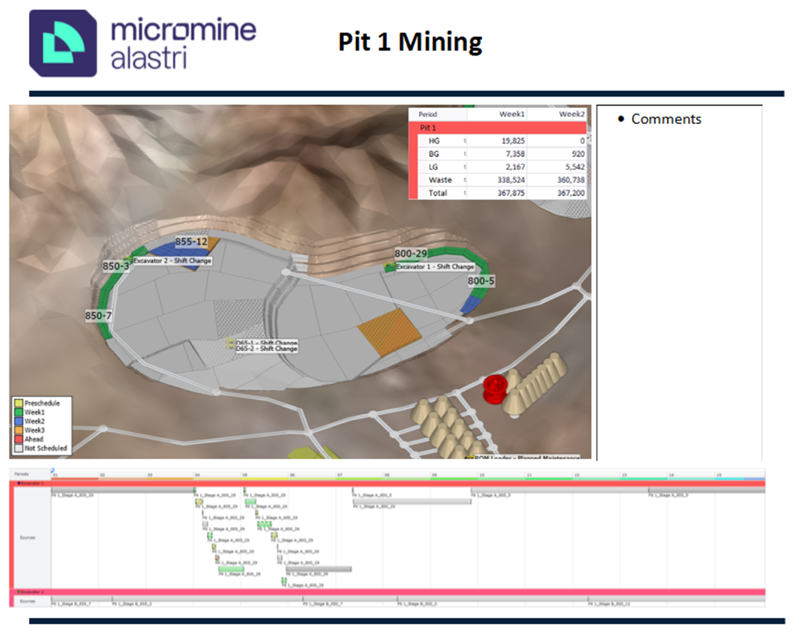Screen dimensions: 792x636
Task: Select the first Excavator 1 gray bar at period 01
Action: (123, 490)
